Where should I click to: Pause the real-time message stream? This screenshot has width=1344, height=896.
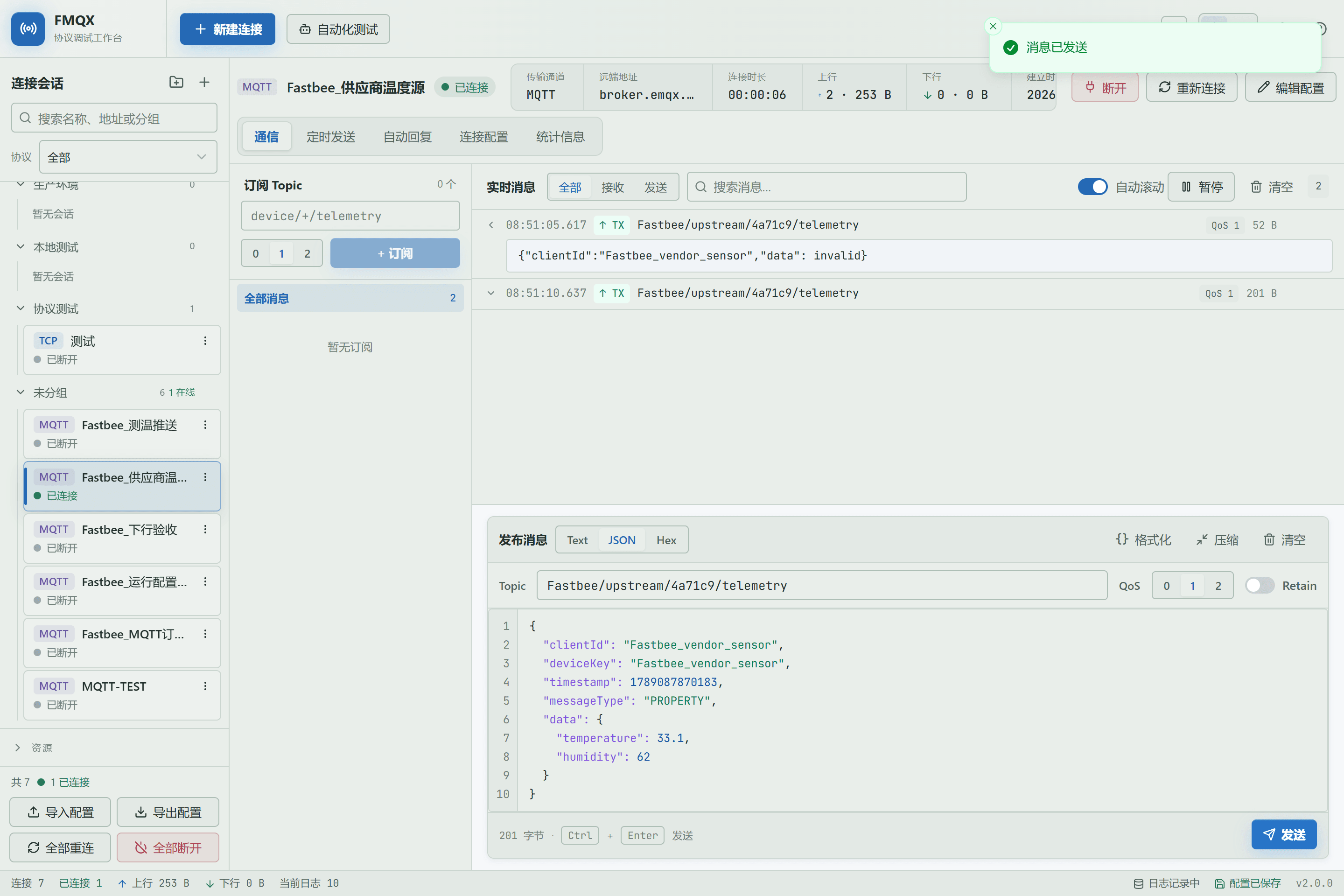click(x=1201, y=187)
